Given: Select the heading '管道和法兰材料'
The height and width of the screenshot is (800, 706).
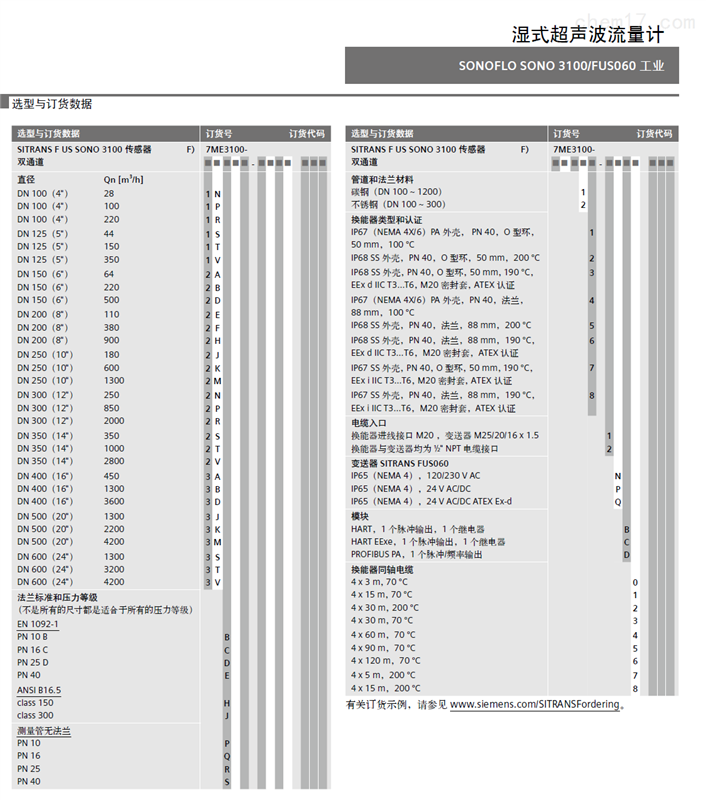Looking at the screenshot, I should pyautogui.click(x=382, y=180).
